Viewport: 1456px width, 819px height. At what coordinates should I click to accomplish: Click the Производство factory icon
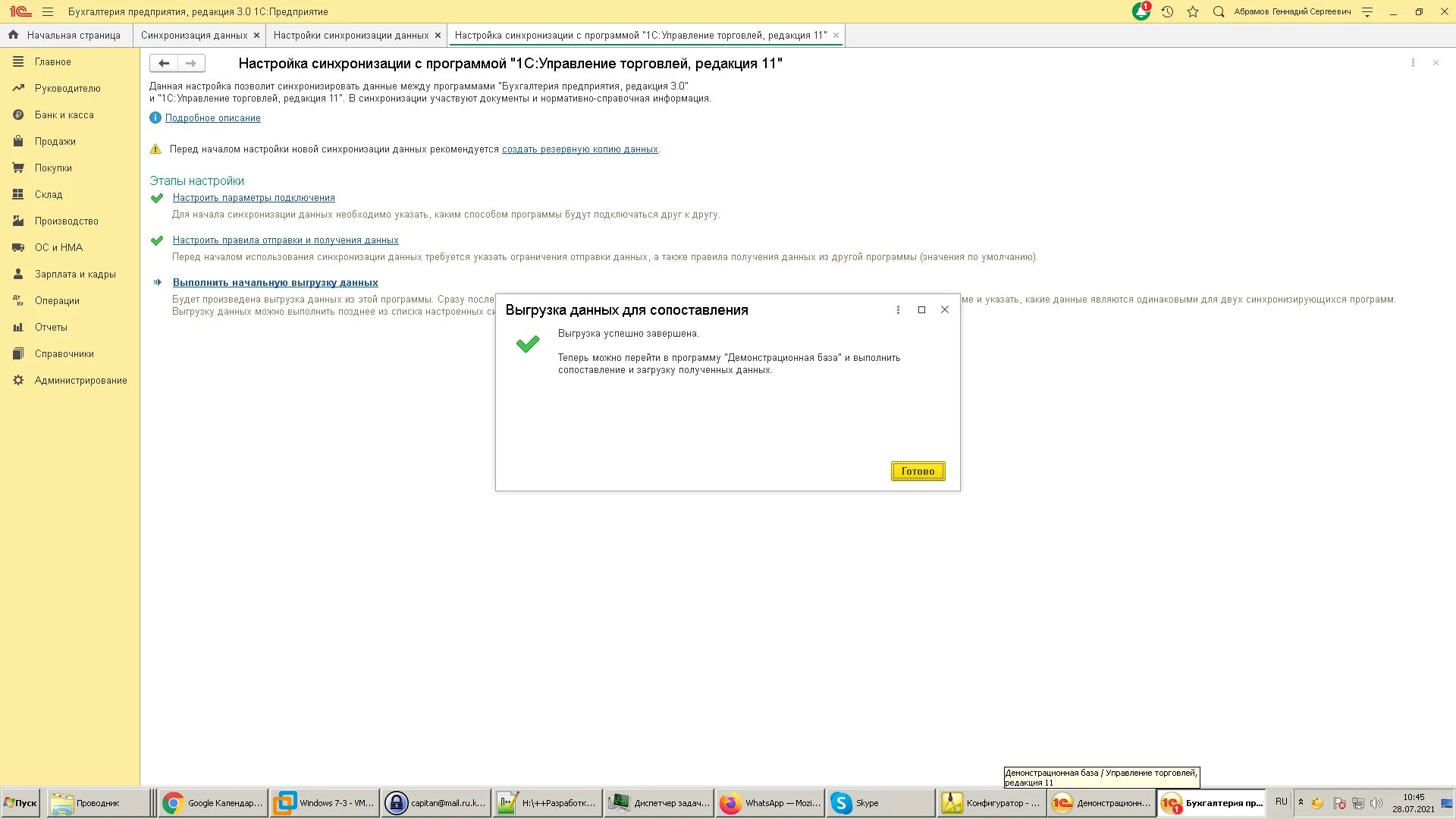[x=18, y=221]
